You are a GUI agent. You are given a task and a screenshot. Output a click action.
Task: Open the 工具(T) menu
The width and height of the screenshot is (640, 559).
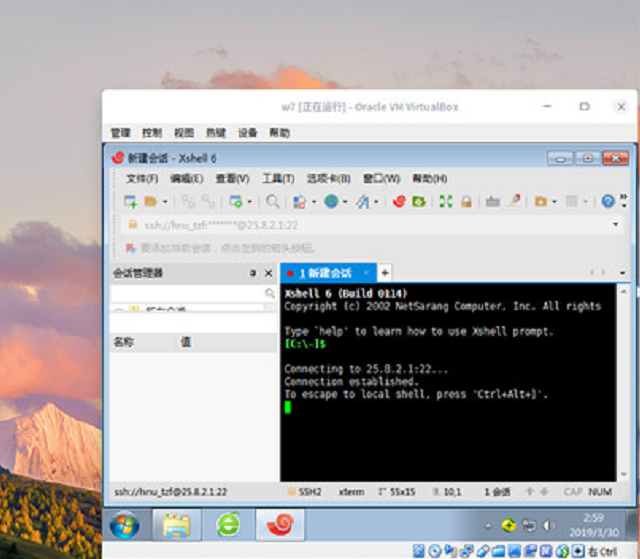click(278, 178)
